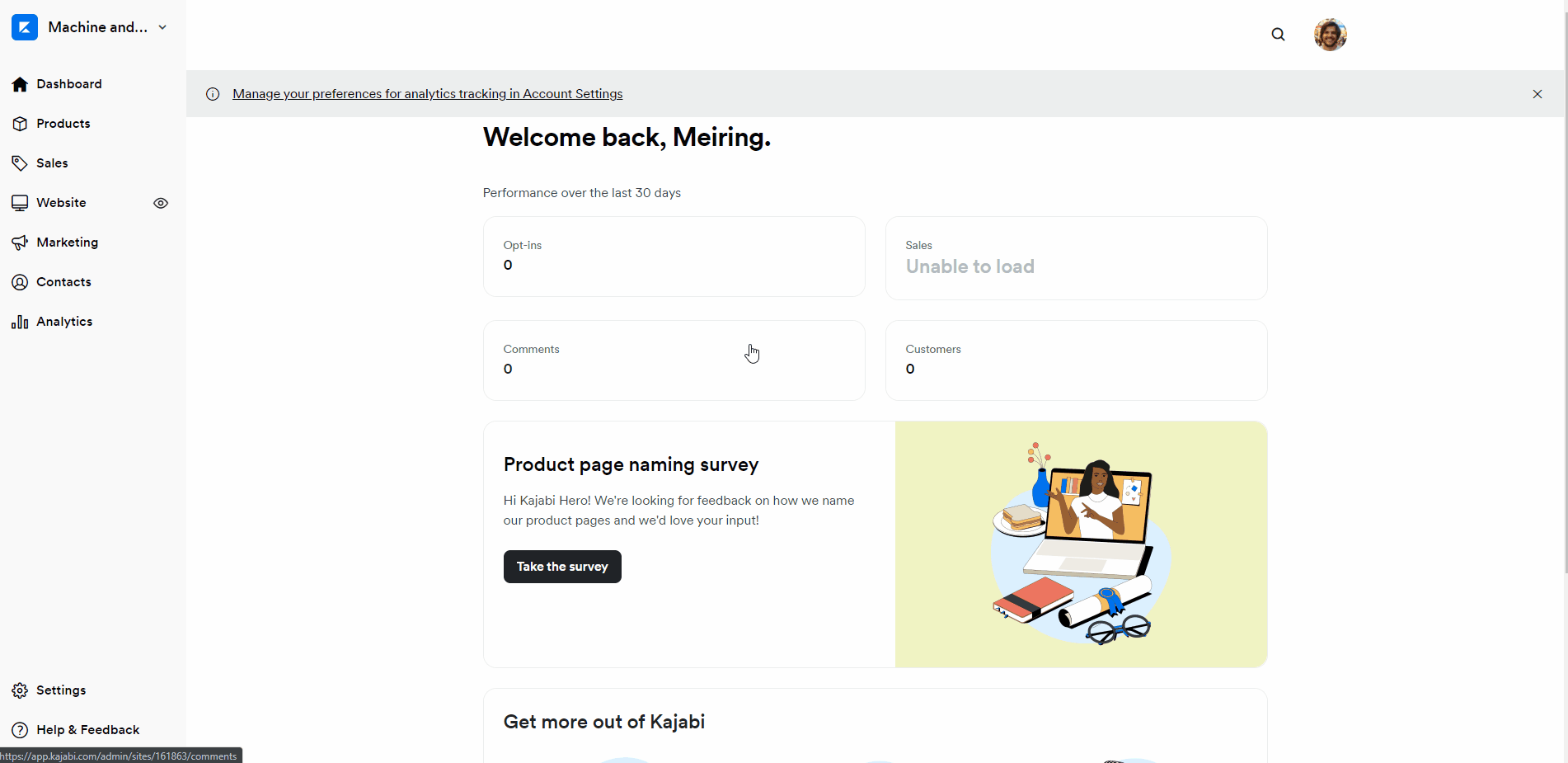1568x763 pixels.
Task: Click the search magnifier icon
Action: (1278, 34)
